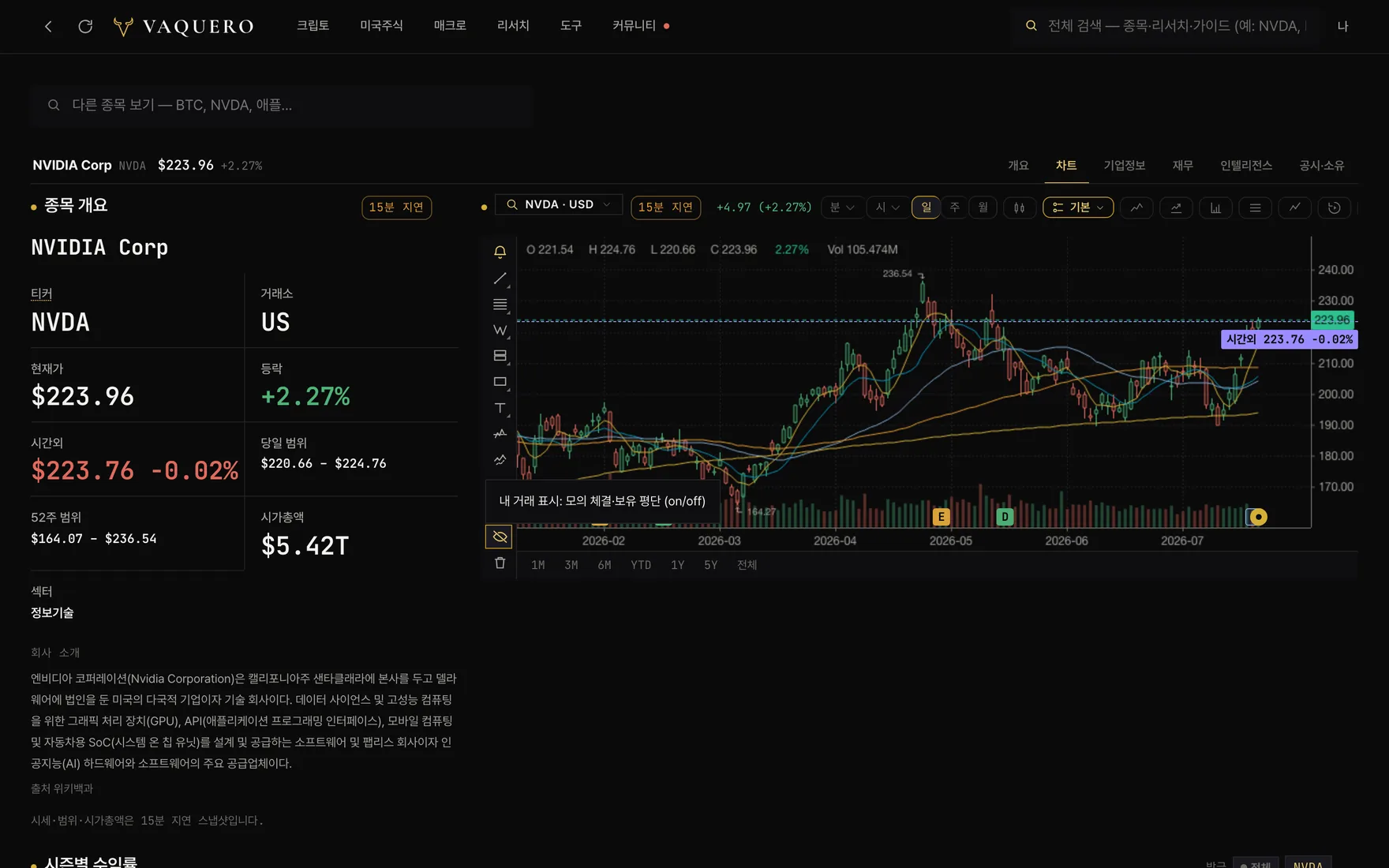Select the text annotation tool

coord(500,408)
